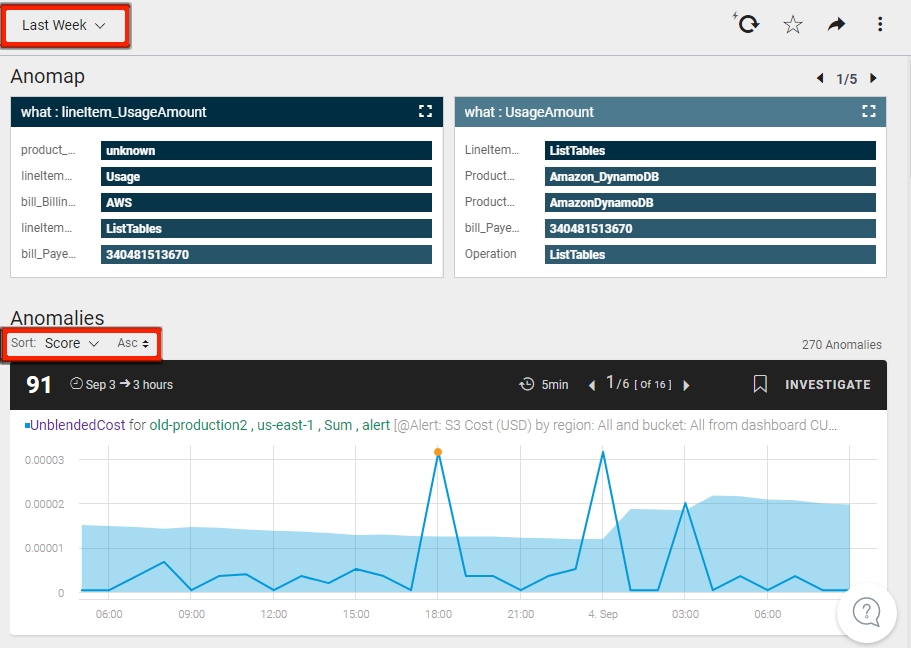
Task: Click the INVESTIGATE button
Action: click(827, 385)
